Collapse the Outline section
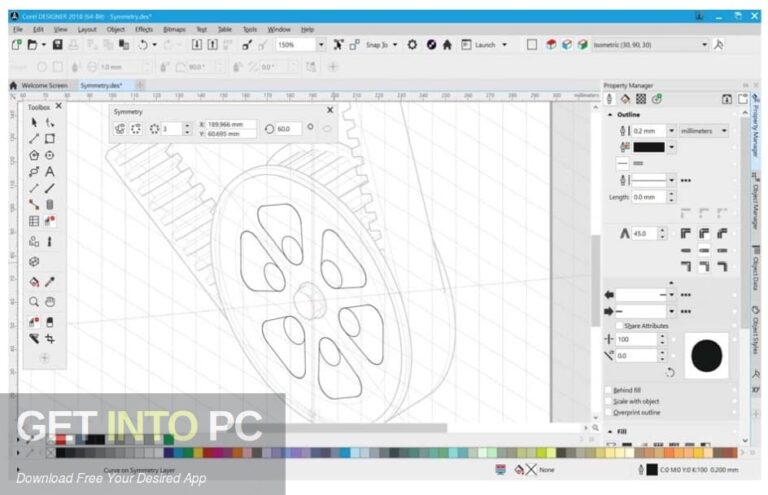 (x=610, y=115)
